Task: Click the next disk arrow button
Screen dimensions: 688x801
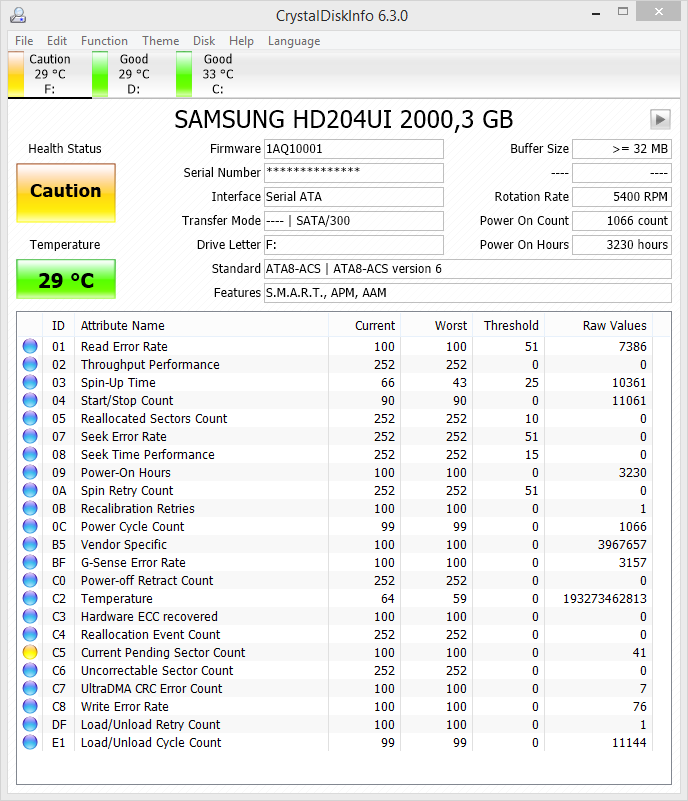Action: pos(660,120)
